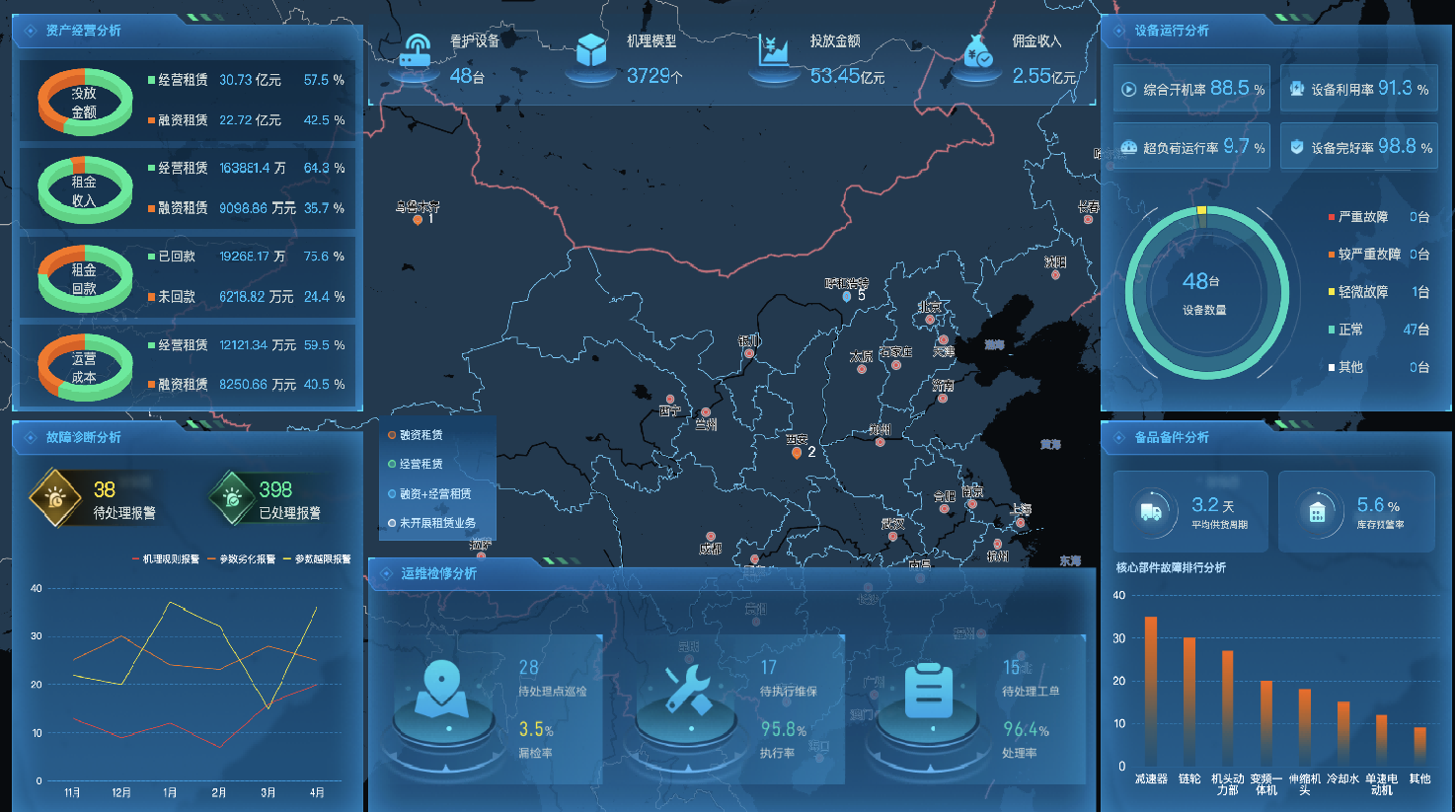Click the 待执行维保 wrench icon

pyautogui.click(x=688, y=689)
